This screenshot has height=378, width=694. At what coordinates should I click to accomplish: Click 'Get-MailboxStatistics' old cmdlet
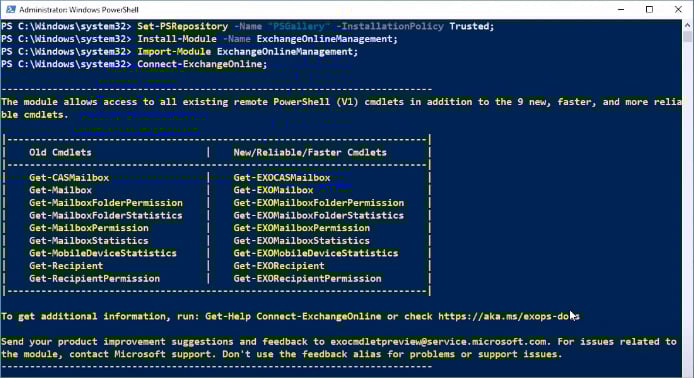tap(89, 241)
